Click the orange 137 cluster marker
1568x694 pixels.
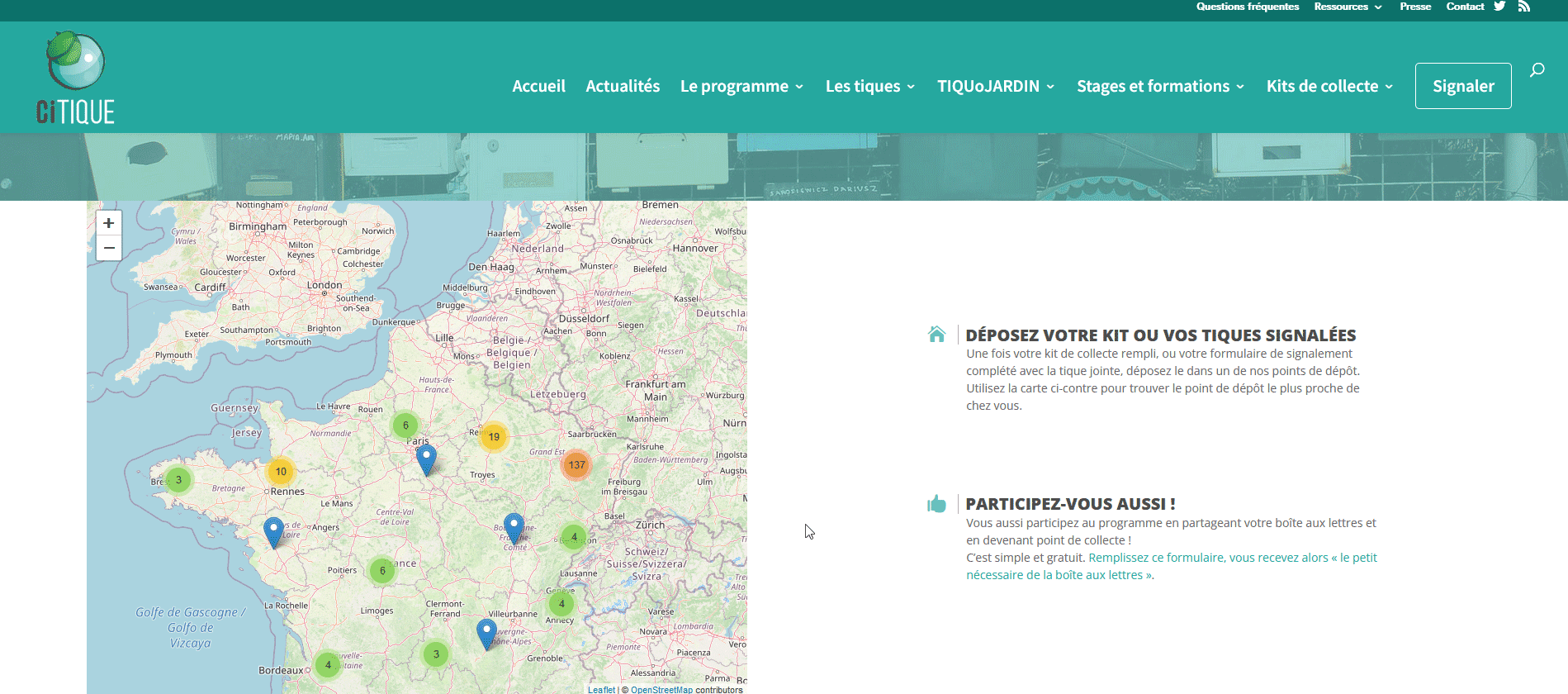tap(576, 465)
